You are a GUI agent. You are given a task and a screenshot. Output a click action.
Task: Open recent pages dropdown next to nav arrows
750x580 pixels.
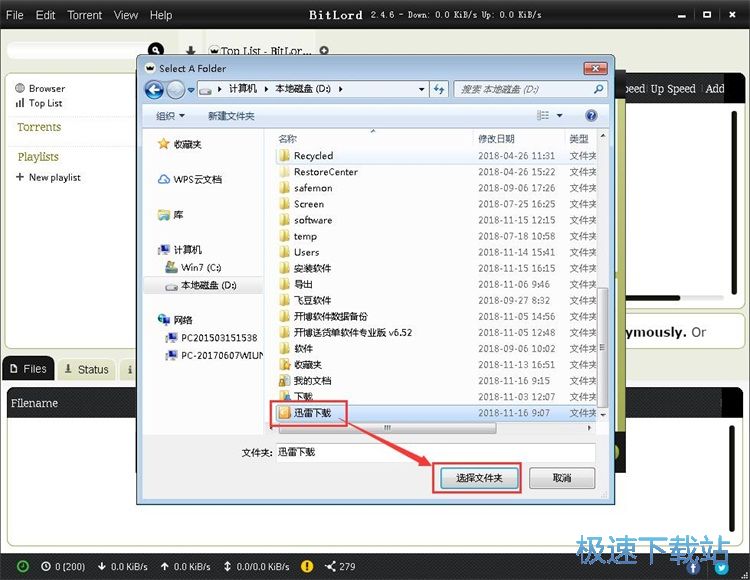coord(191,90)
